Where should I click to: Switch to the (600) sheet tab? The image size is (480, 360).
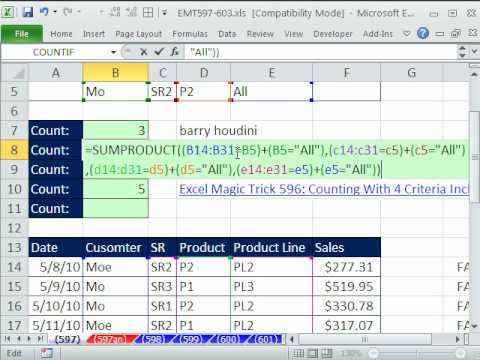tap(228, 339)
